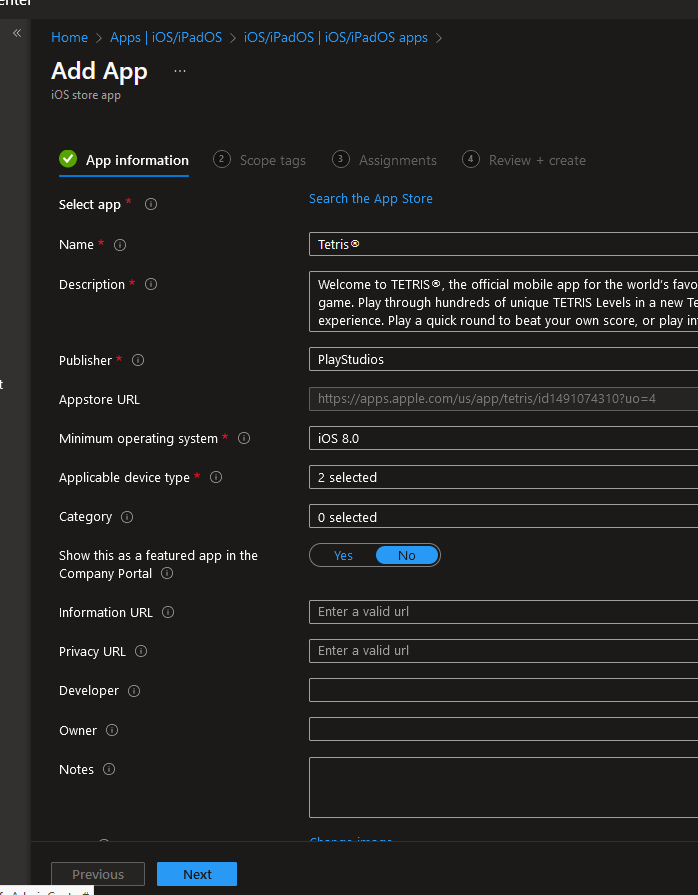Open the Minimum operating system dropdown
698x895 pixels.
click(503, 438)
